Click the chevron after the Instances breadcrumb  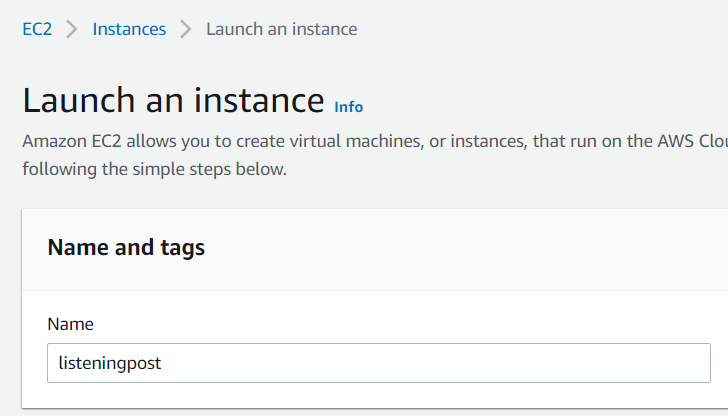click(186, 29)
